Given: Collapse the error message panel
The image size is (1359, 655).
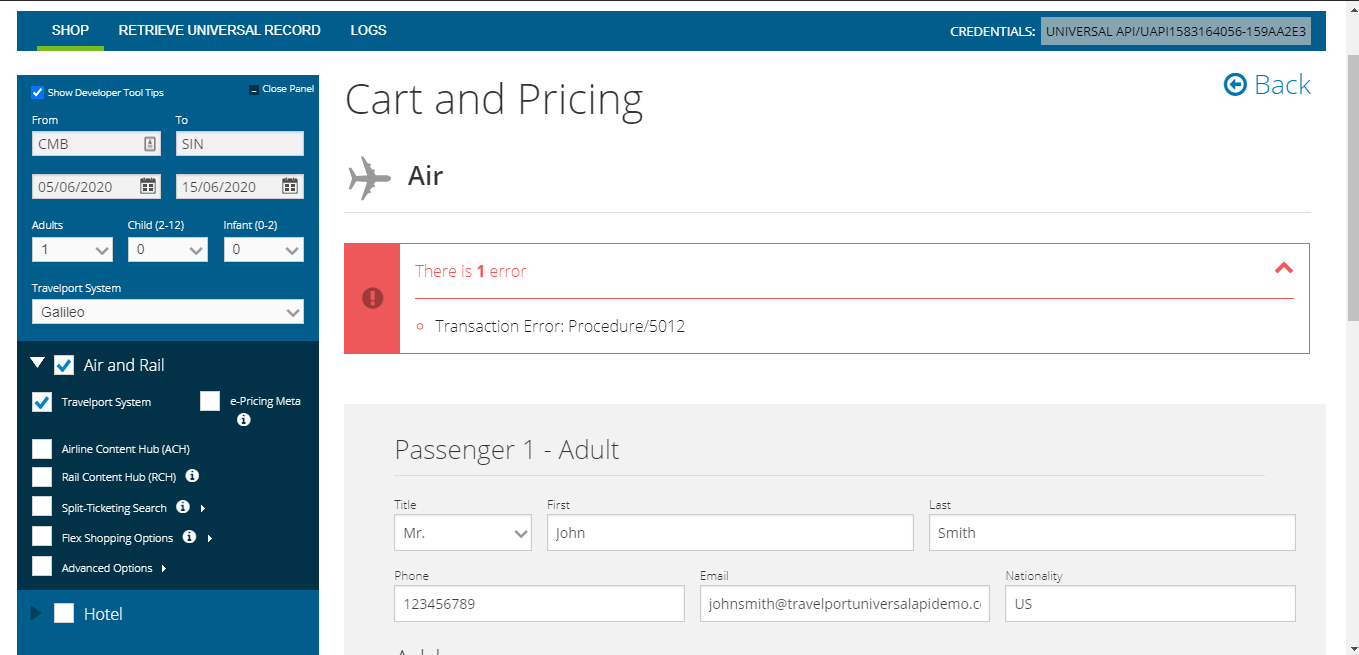Looking at the screenshot, I should click(1283, 268).
